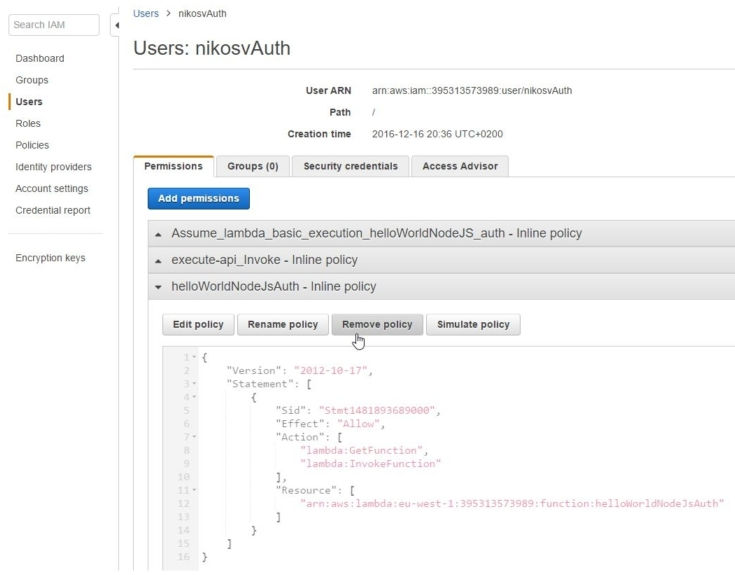Click the "Stmt1481893689000" Sid value
The height and width of the screenshot is (575, 735).
click(377, 411)
